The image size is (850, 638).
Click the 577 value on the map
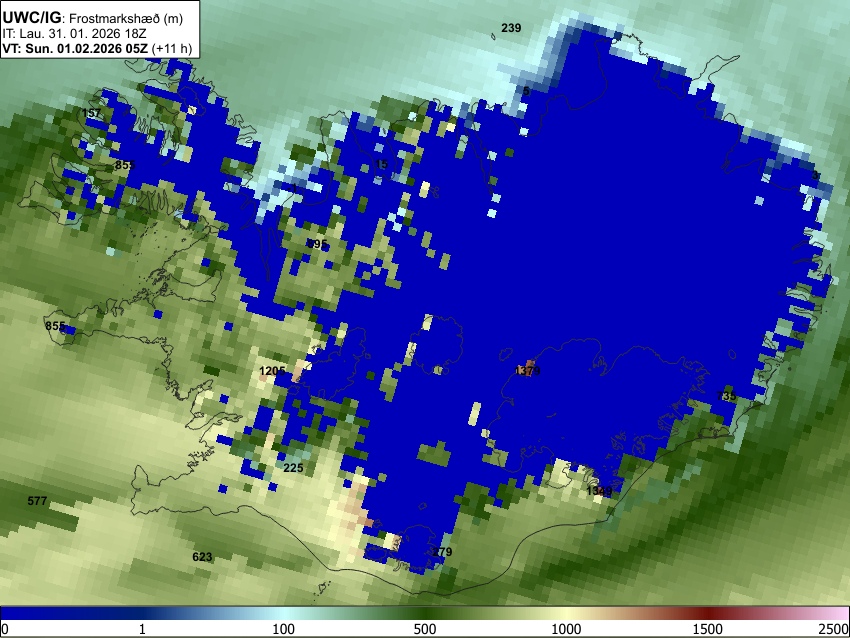37,501
